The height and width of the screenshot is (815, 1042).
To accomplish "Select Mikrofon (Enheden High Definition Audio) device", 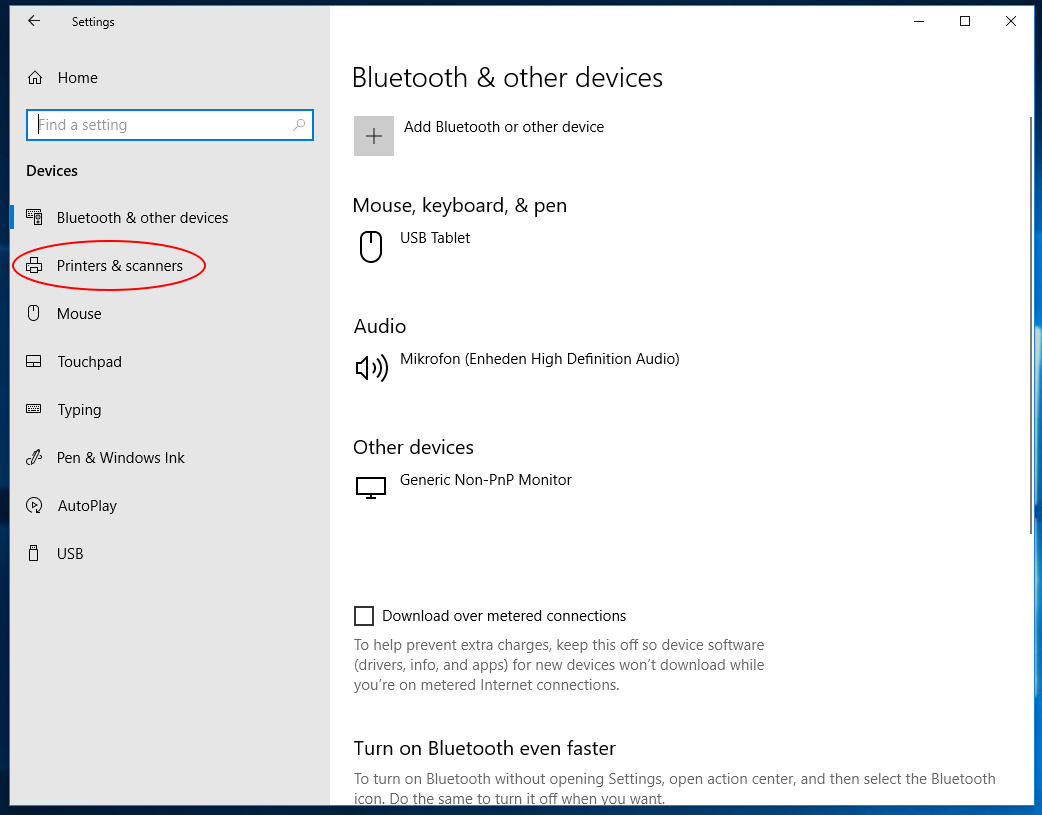I will 539,359.
